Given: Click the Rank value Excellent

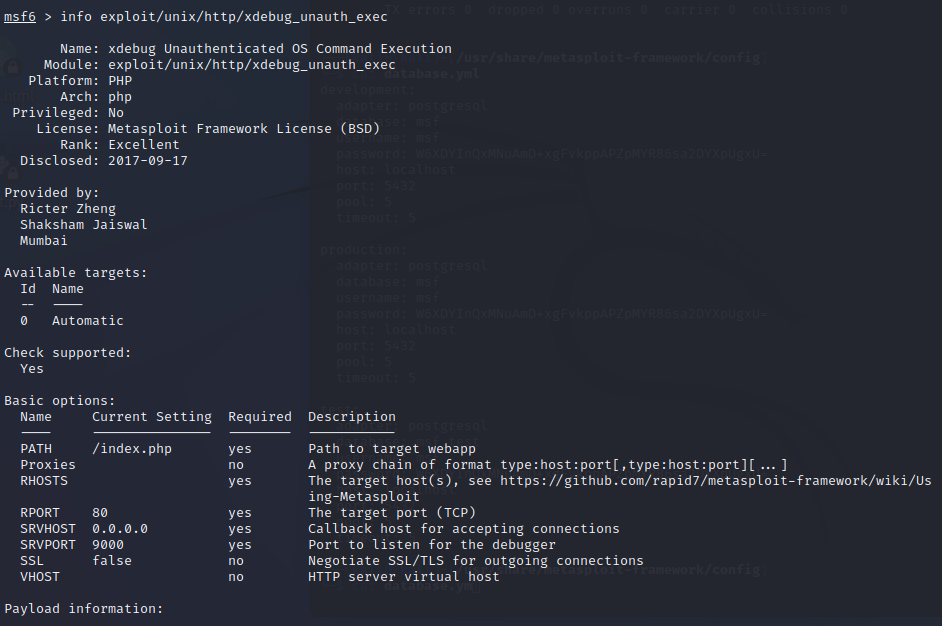Looking at the screenshot, I should point(144,145).
